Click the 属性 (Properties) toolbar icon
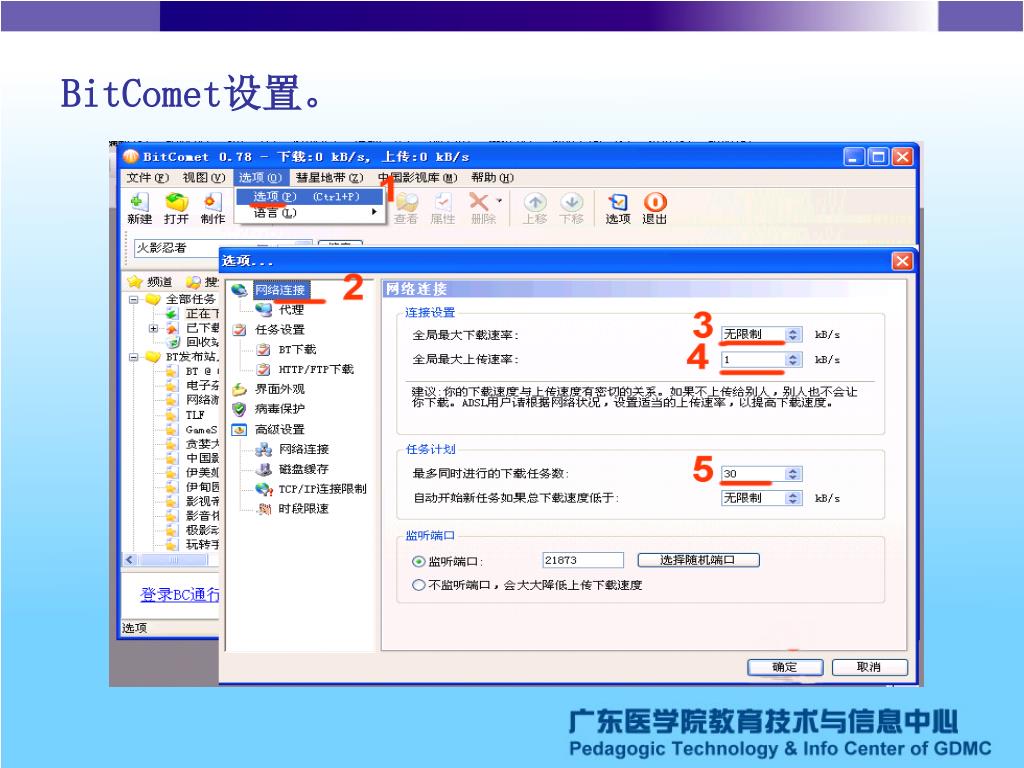This screenshot has width=1024, height=768. pyautogui.click(x=443, y=209)
